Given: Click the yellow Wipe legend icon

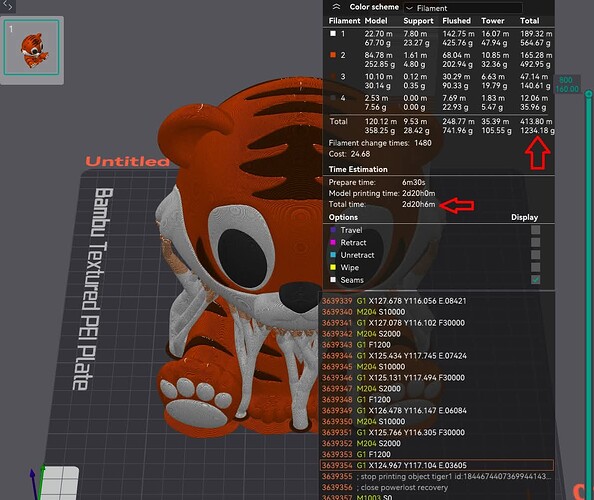Looking at the screenshot, I should click(333, 267).
